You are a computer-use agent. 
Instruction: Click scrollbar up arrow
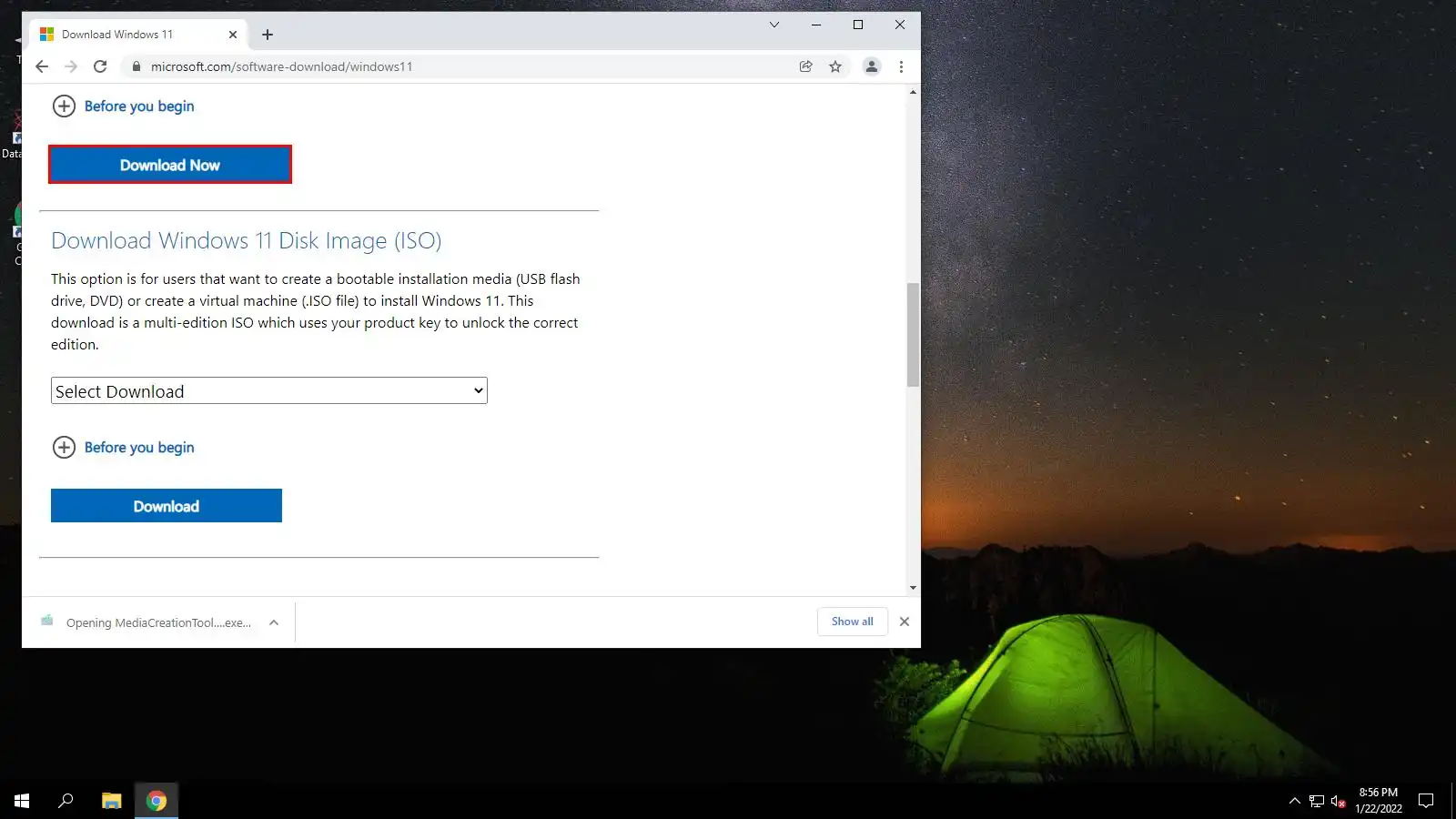tap(913, 92)
